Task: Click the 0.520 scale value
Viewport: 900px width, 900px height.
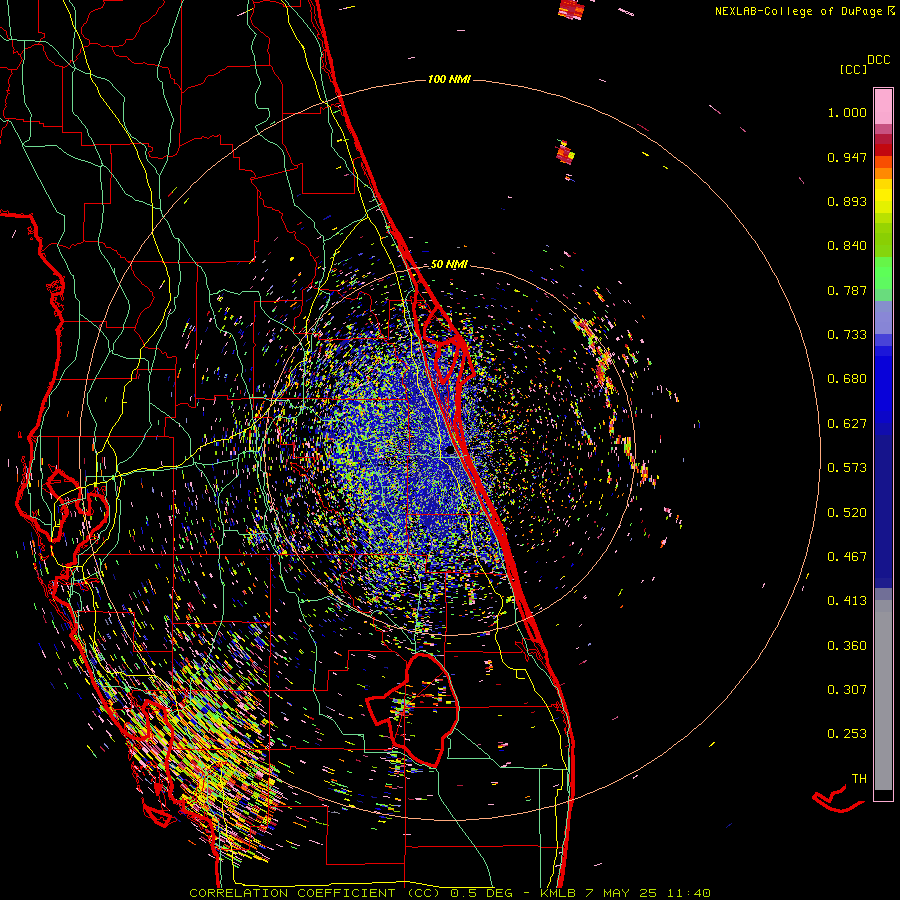Action: 847,513
